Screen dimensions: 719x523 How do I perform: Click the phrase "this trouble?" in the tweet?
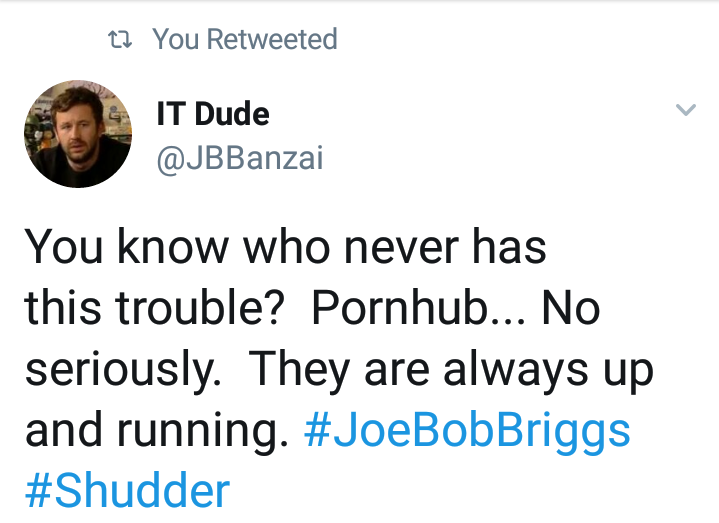(158, 310)
